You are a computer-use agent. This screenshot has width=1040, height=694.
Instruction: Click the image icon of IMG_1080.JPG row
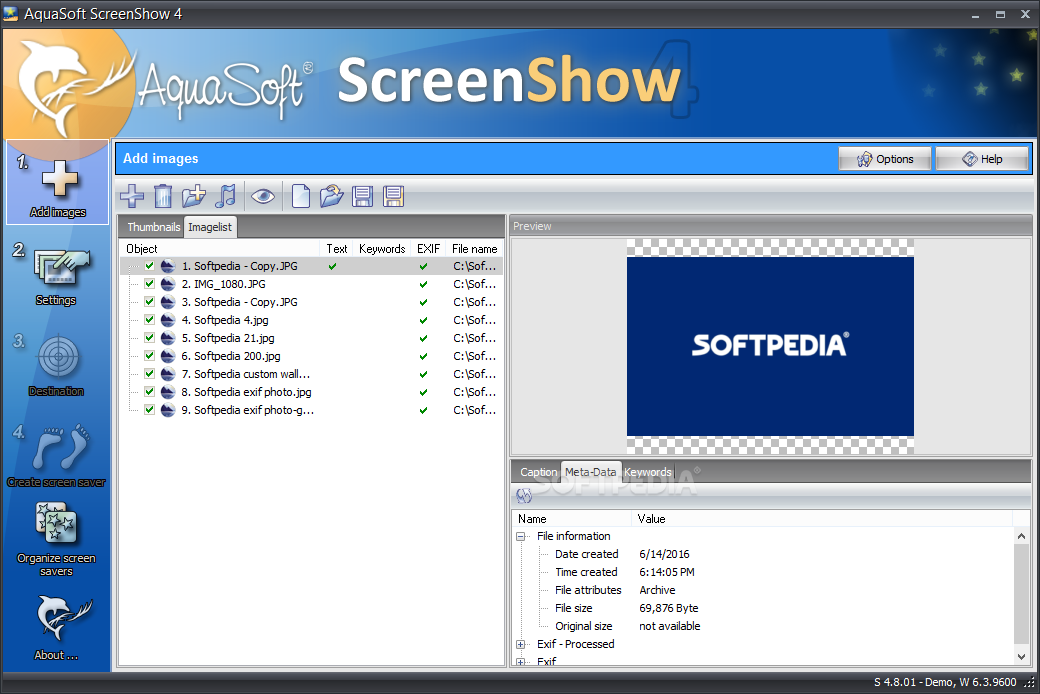(x=168, y=284)
